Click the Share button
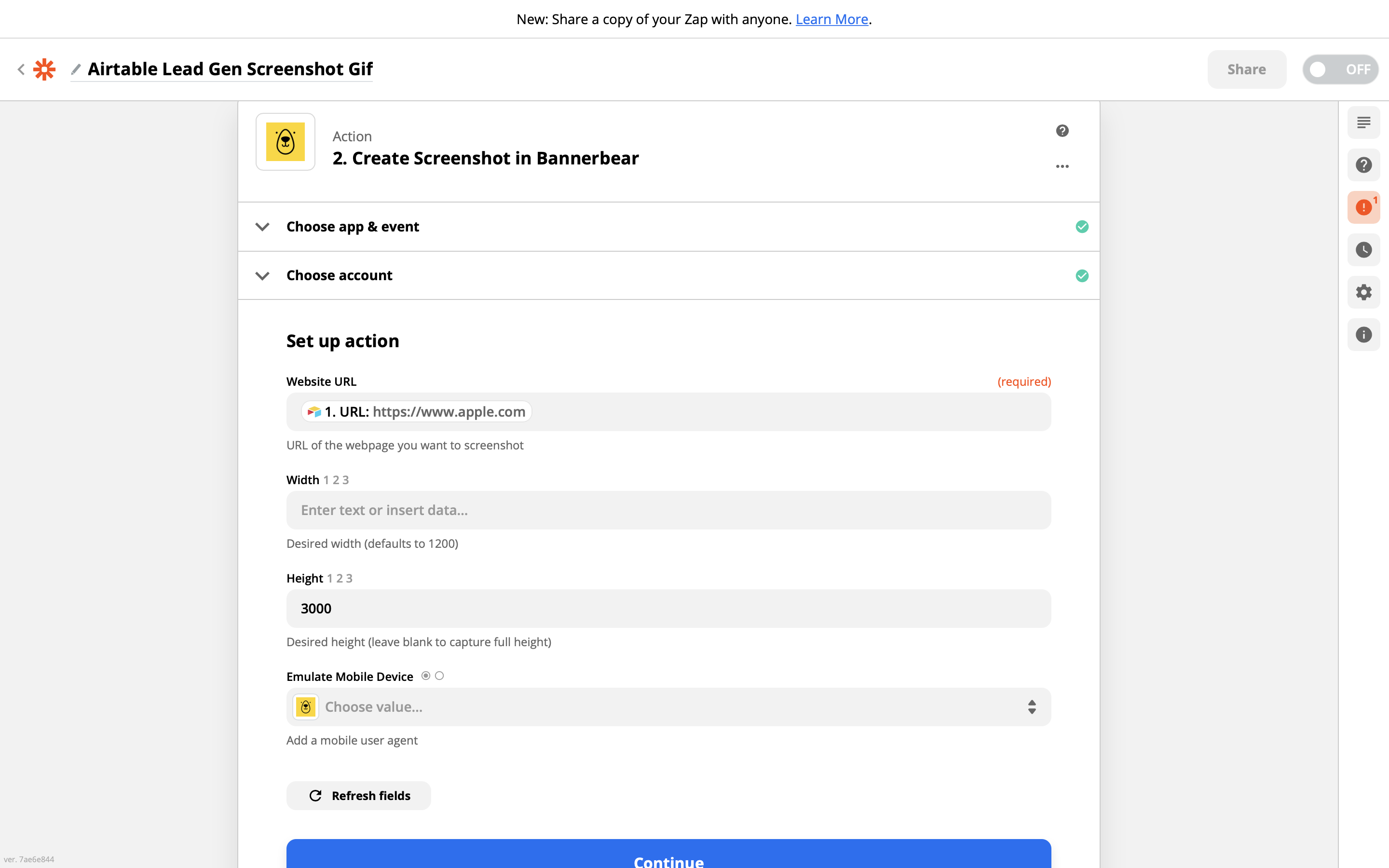This screenshot has height=868, width=1389. pyautogui.click(x=1246, y=69)
